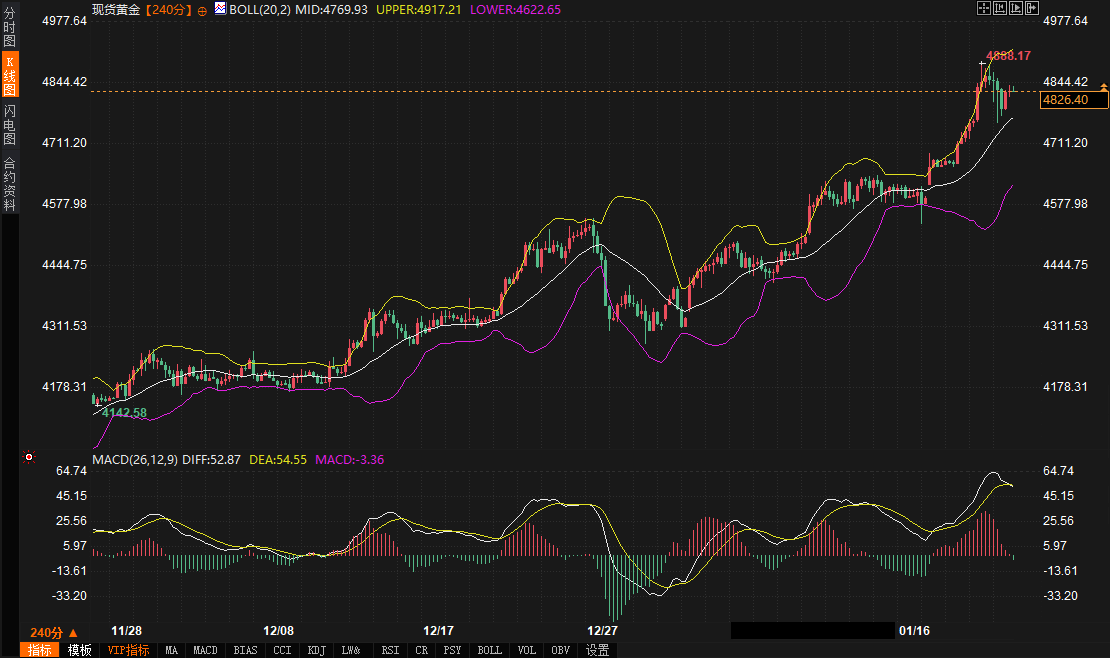This screenshot has width=1110, height=658.
Task: Open the 240分 timeframe dropdown
Action: click(53, 632)
